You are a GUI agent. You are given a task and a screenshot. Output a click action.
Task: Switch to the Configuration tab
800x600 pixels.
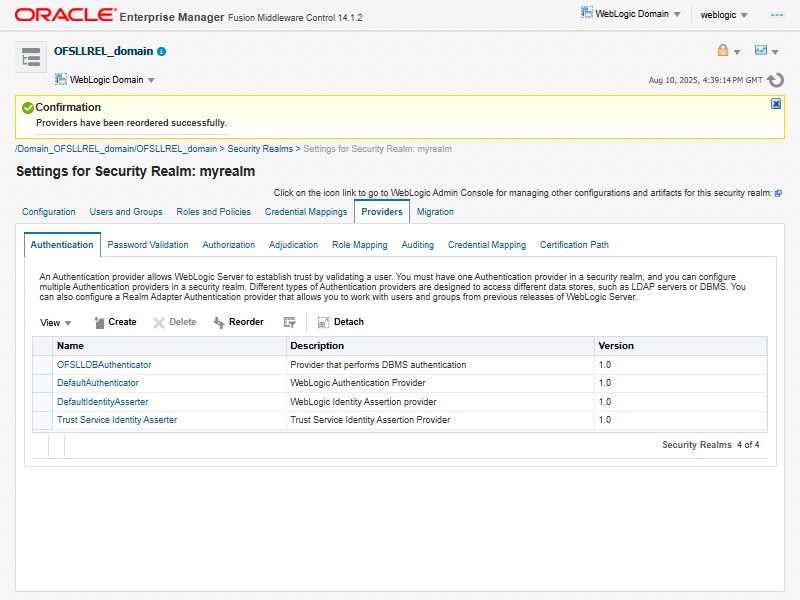48,212
